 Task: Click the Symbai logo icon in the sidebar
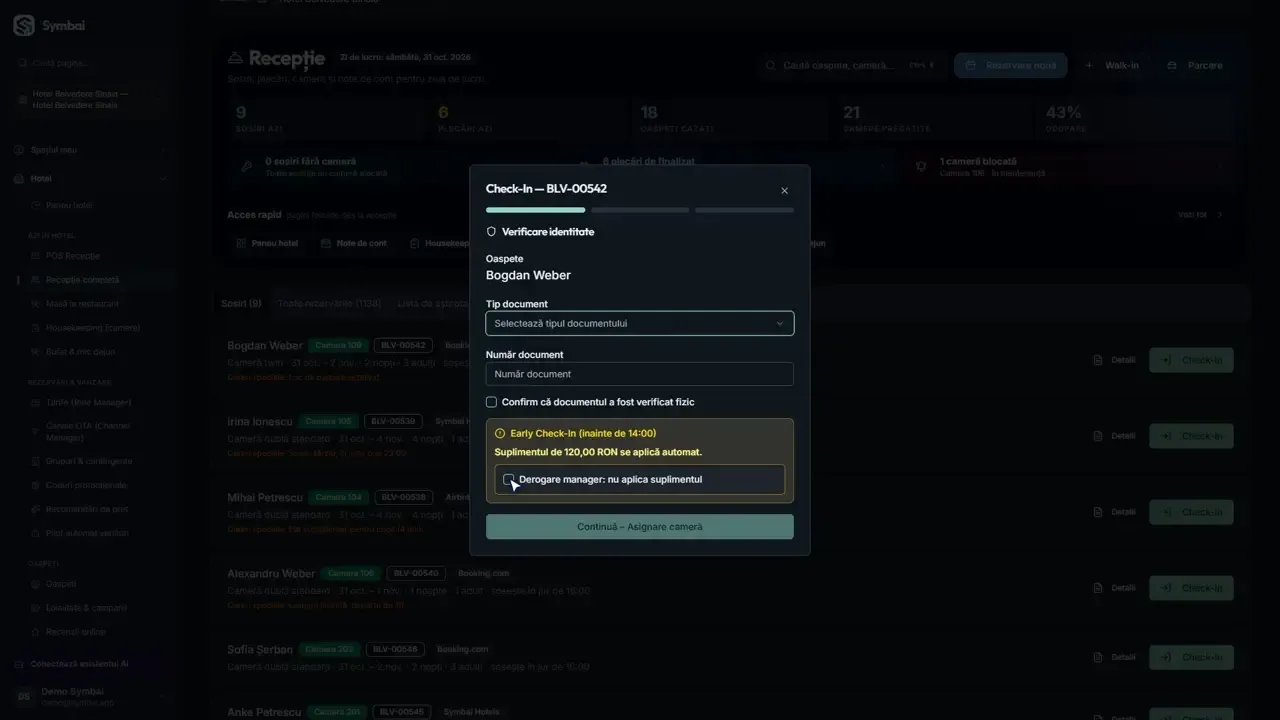click(24, 26)
